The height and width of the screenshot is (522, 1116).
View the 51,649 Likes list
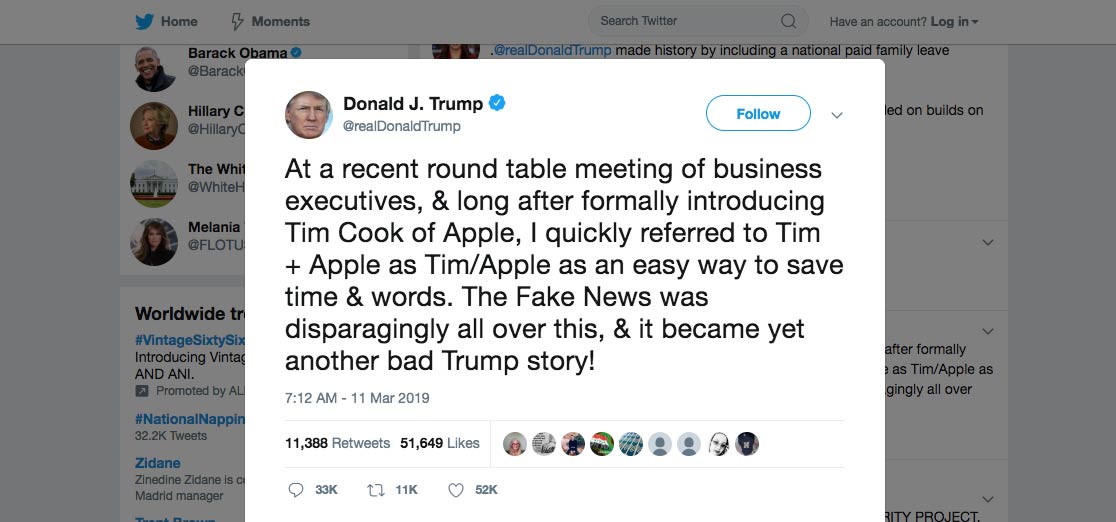pyautogui.click(x=440, y=443)
